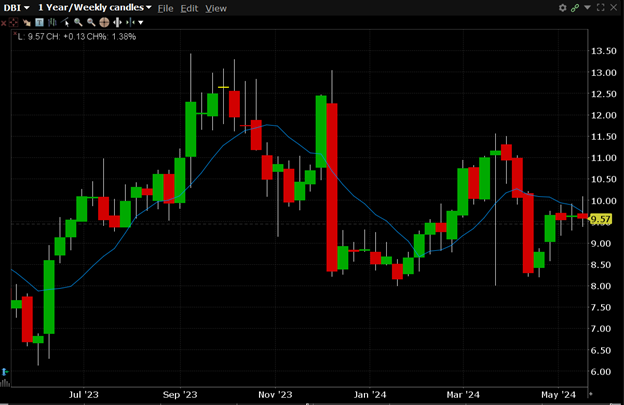The image size is (624, 405).
Task: Click the 6.00 price axis label
Action: tap(600, 372)
